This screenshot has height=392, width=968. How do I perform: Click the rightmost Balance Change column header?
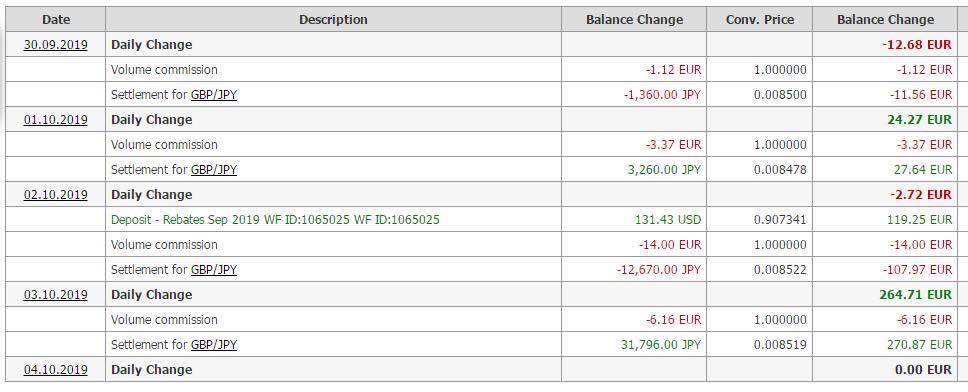coord(885,19)
